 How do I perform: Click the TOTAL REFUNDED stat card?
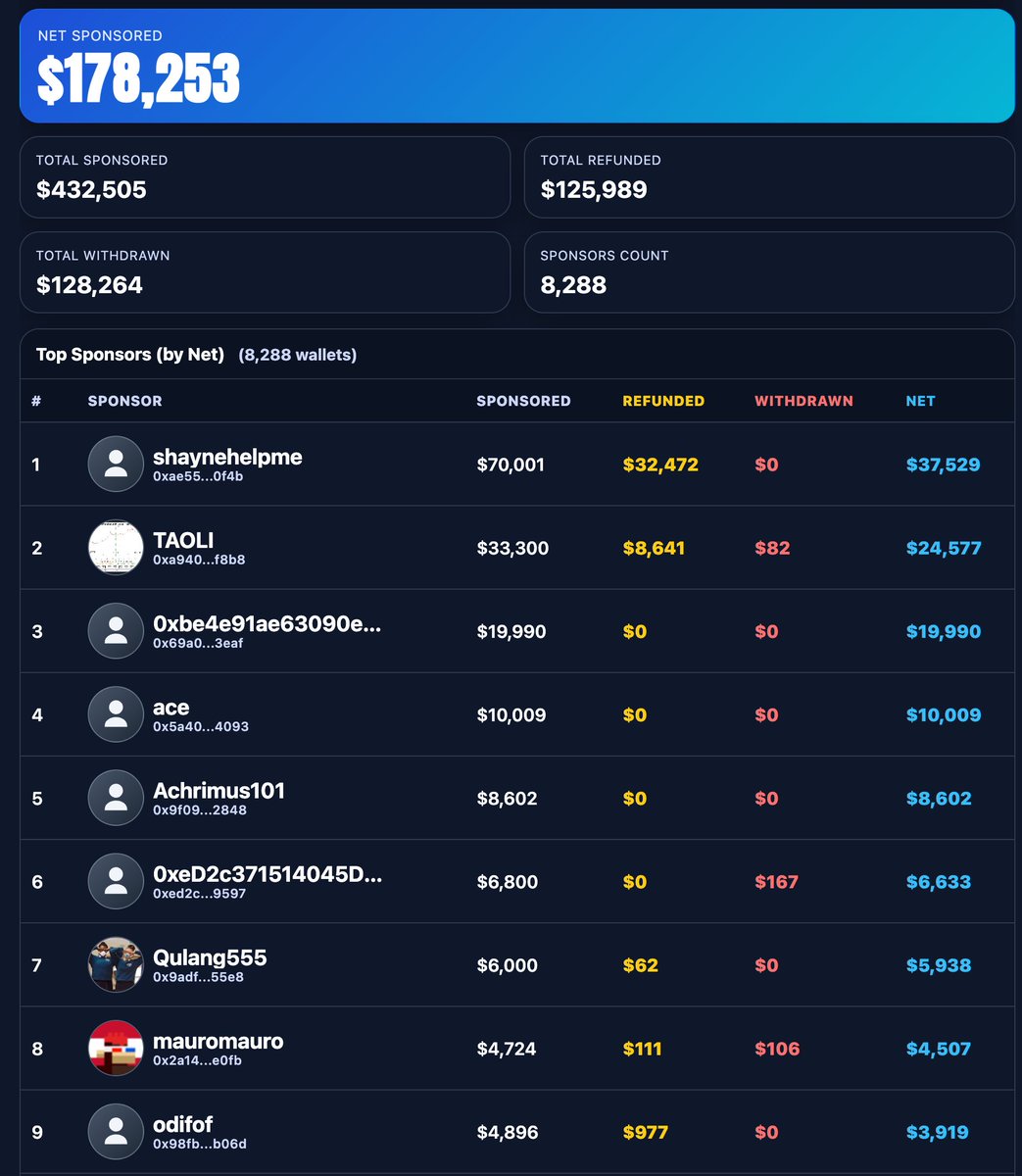(x=770, y=177)
